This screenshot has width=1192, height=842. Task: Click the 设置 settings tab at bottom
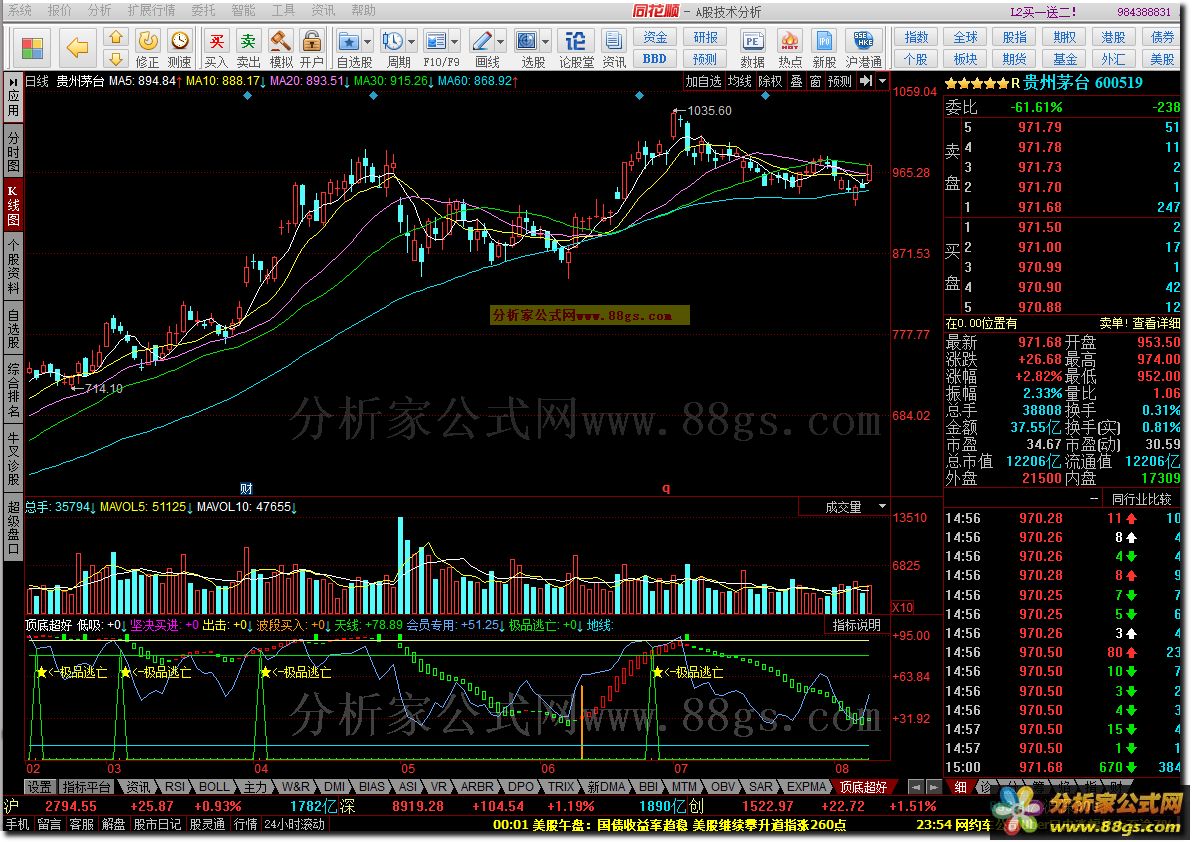40,787
